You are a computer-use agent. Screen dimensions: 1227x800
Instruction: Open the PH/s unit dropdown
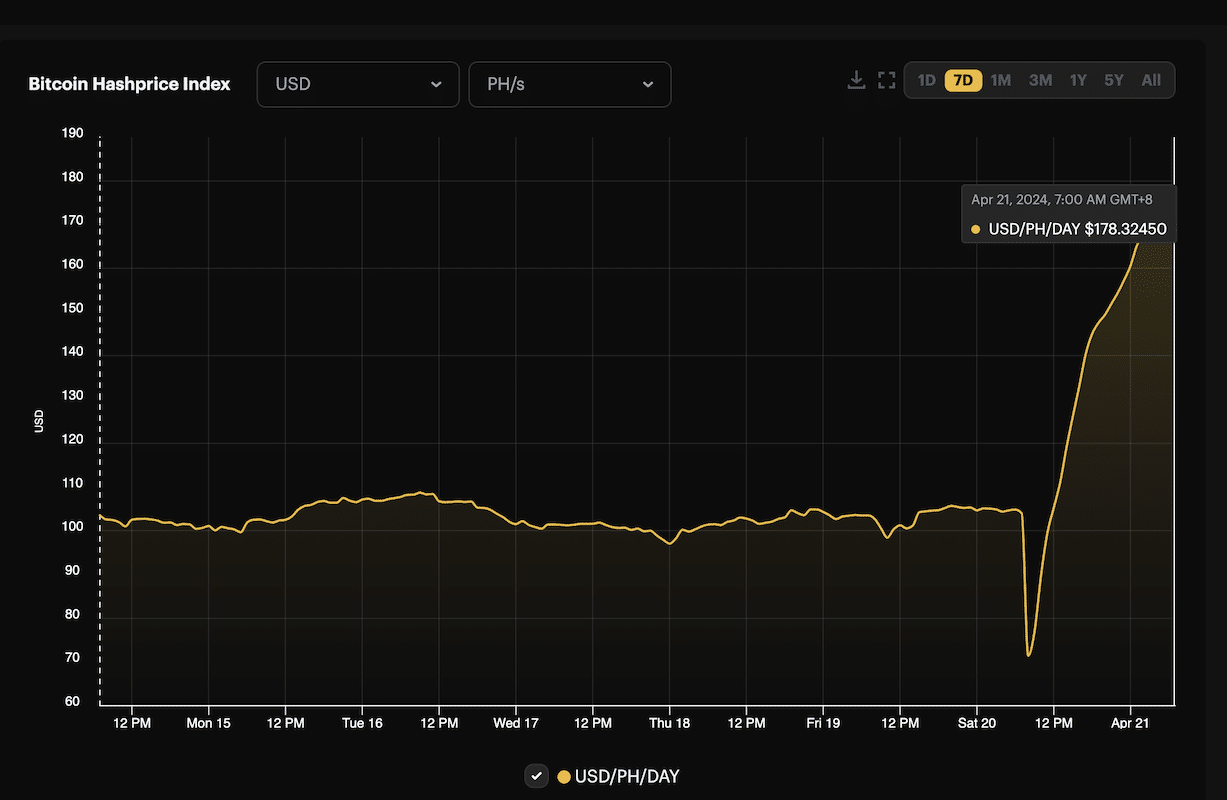pos(570,84)
